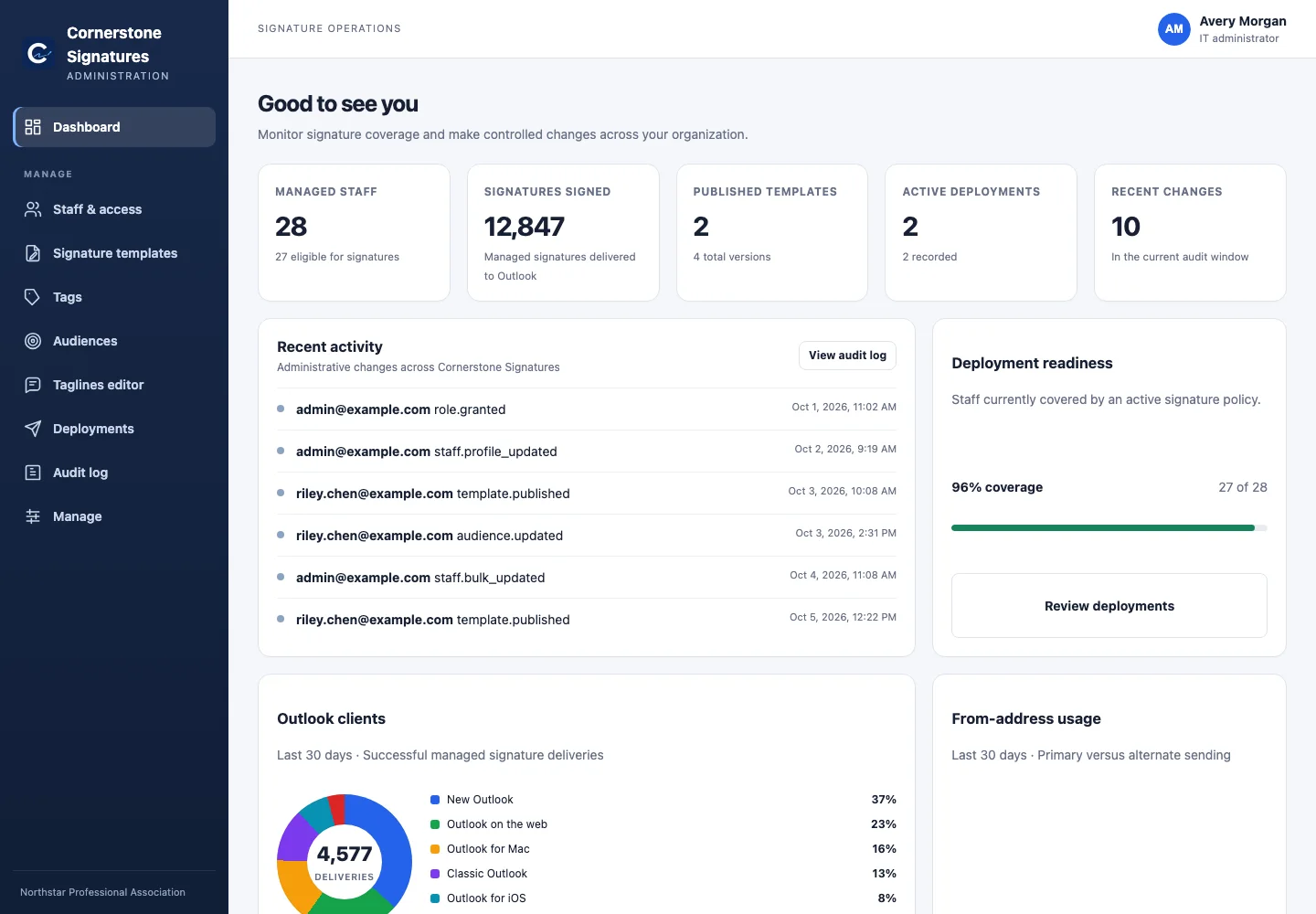Viewport: 1316px width, 914px height.
Task: Open the Dashboard menu item
Action: click(114, 127)
